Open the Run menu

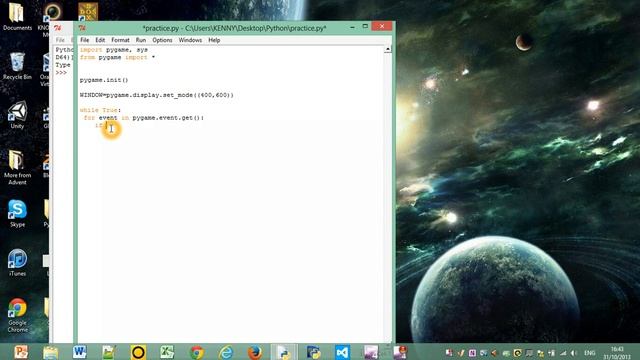tap(140, 40)
